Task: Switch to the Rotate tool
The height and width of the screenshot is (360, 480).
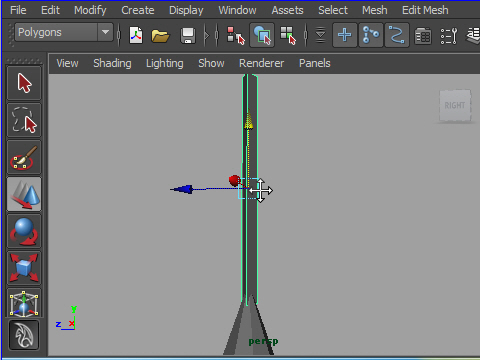Action: (x=24, y=231)
